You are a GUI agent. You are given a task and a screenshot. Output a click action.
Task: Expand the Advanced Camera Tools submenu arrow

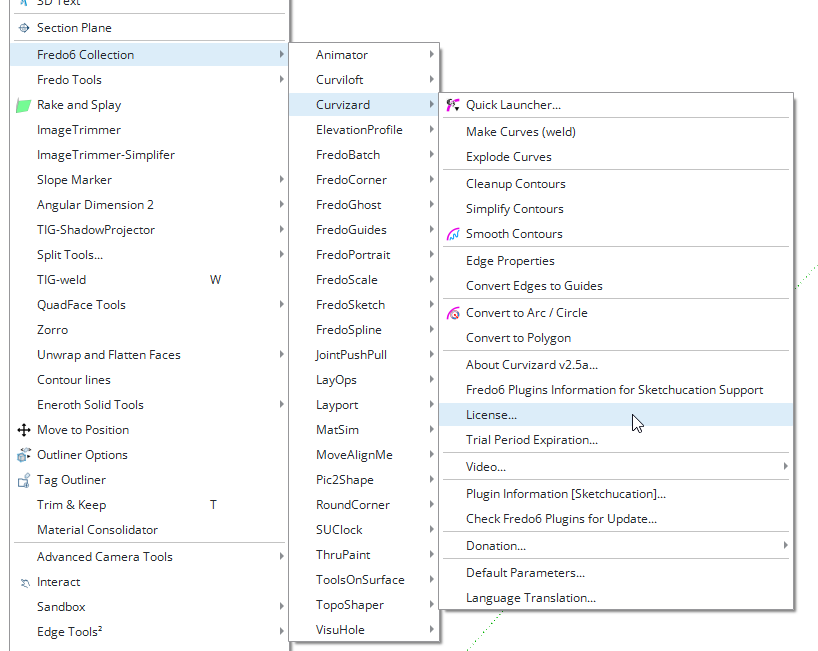pyautogui.click(x=281, y=557)
